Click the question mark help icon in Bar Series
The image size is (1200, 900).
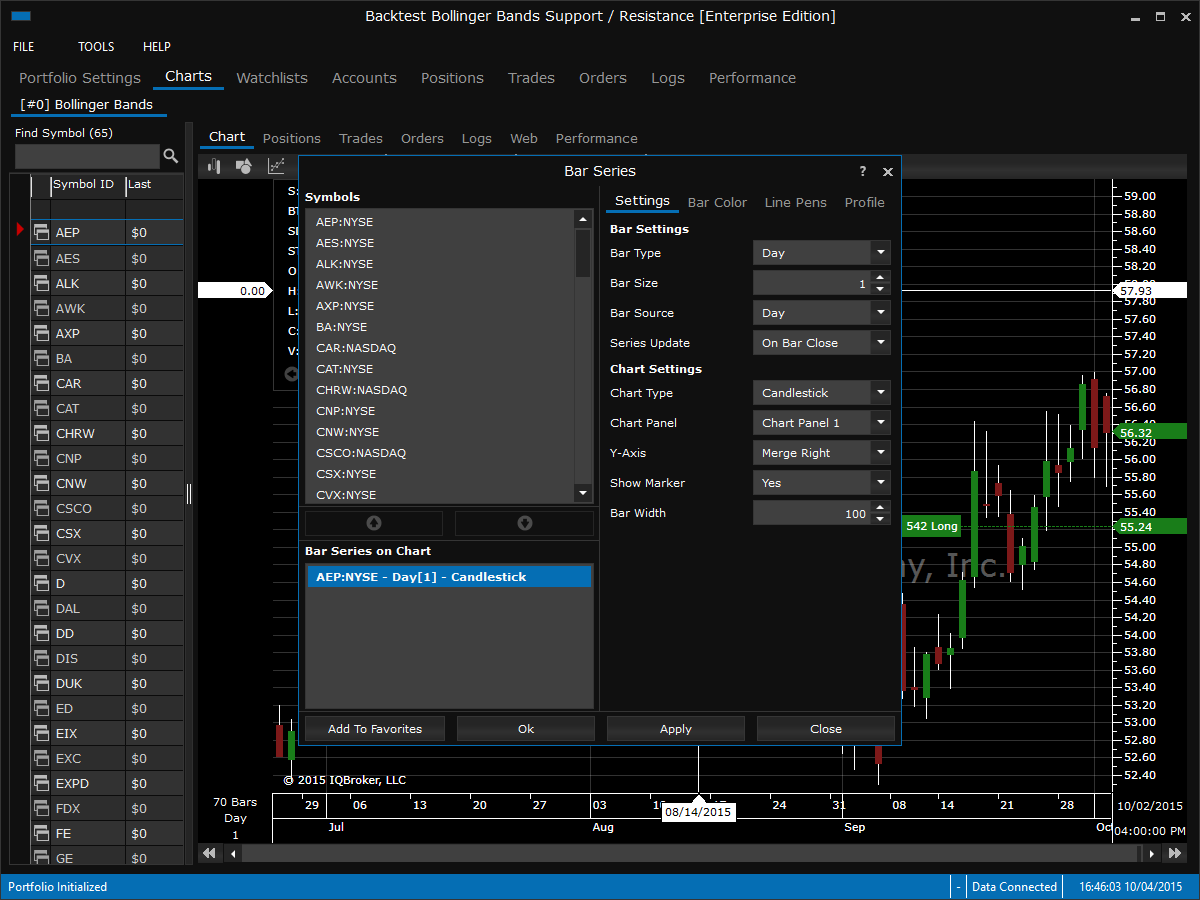[x=863, y=171]
